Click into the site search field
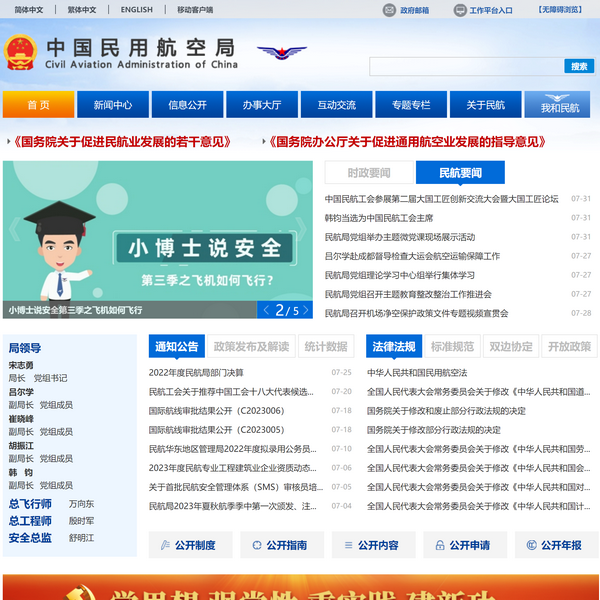The height and width of the screenshot is (600, 600). pos(465,66)
